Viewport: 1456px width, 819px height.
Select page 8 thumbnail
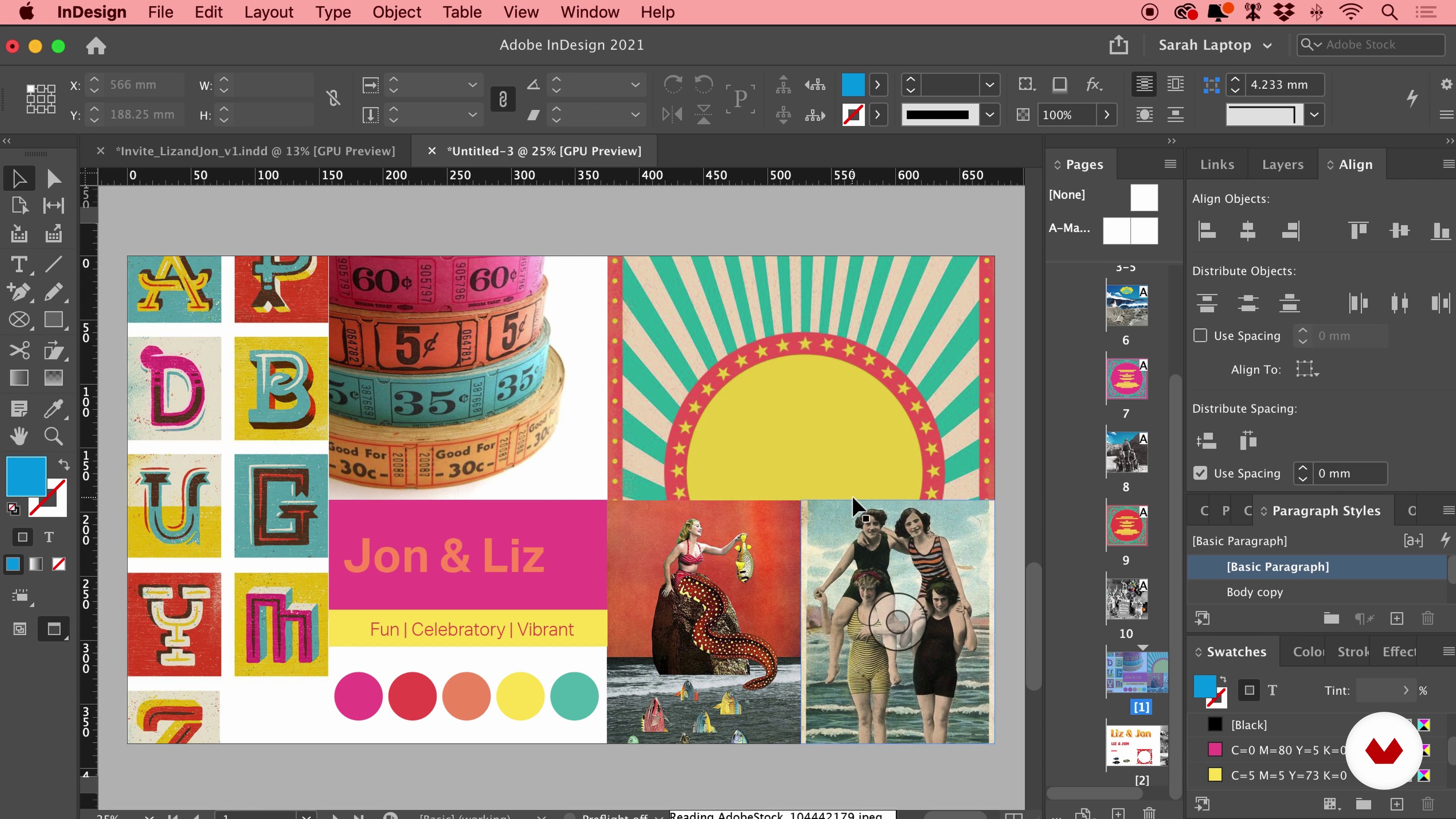pyautogui.click(x=1127, y=452)
